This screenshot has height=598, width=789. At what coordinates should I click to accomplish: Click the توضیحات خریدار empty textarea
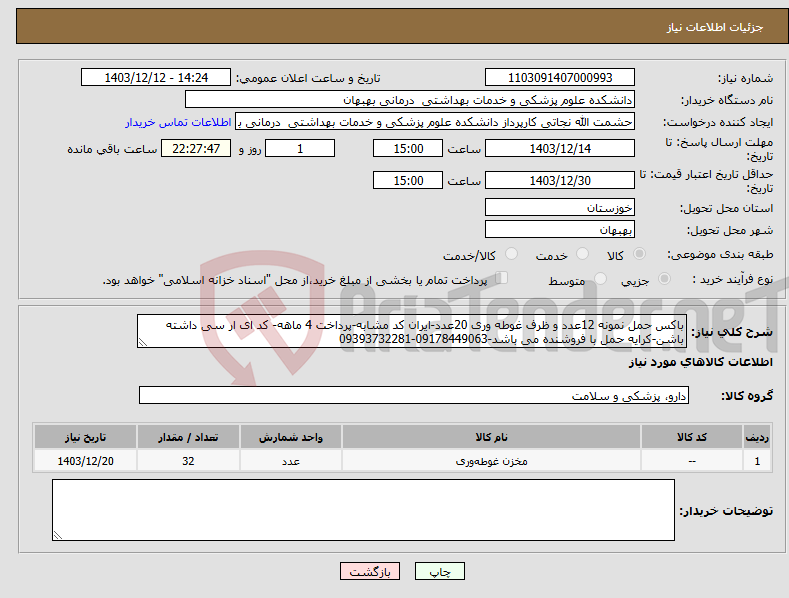point(363,510)
